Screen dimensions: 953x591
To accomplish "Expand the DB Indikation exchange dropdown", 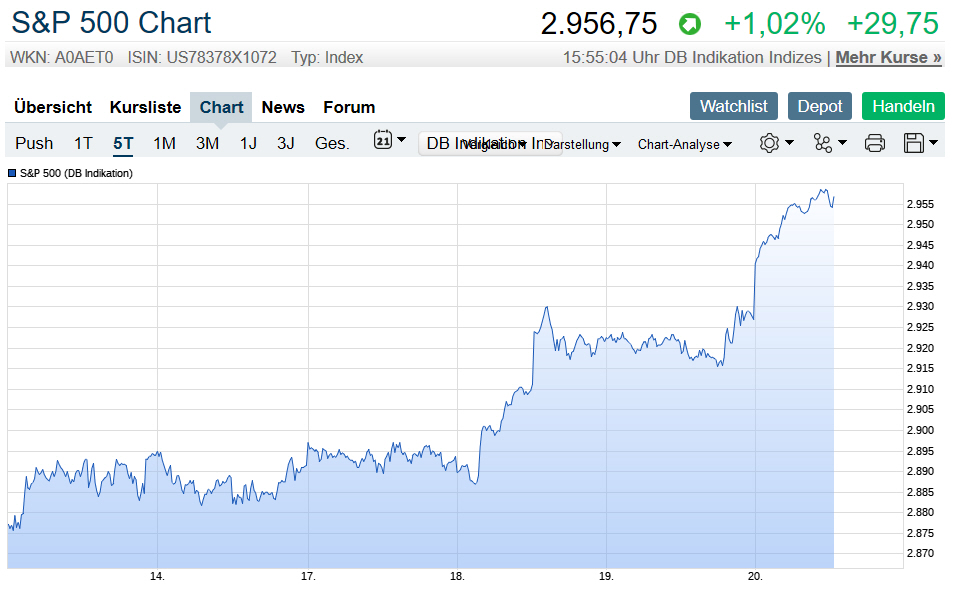I will click(x=490, y=143).
